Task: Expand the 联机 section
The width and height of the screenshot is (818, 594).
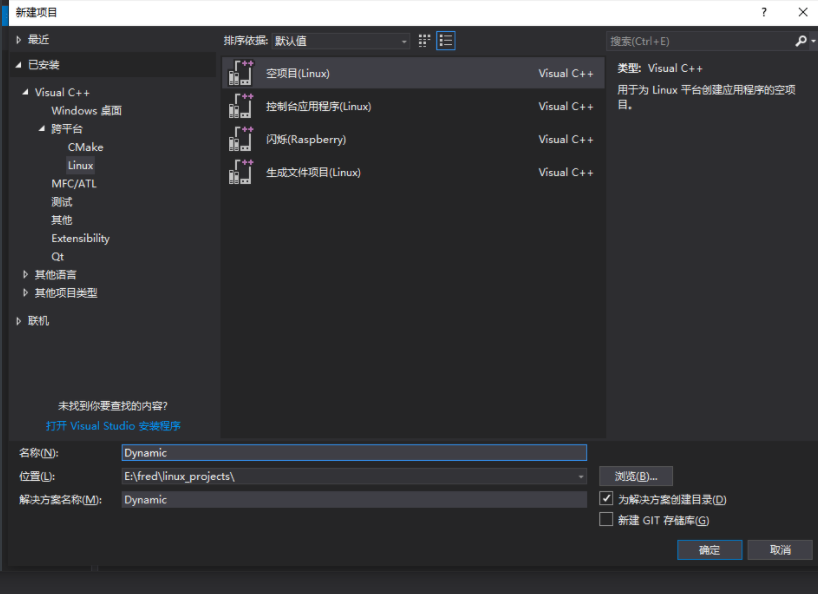Action: point(19,321)
